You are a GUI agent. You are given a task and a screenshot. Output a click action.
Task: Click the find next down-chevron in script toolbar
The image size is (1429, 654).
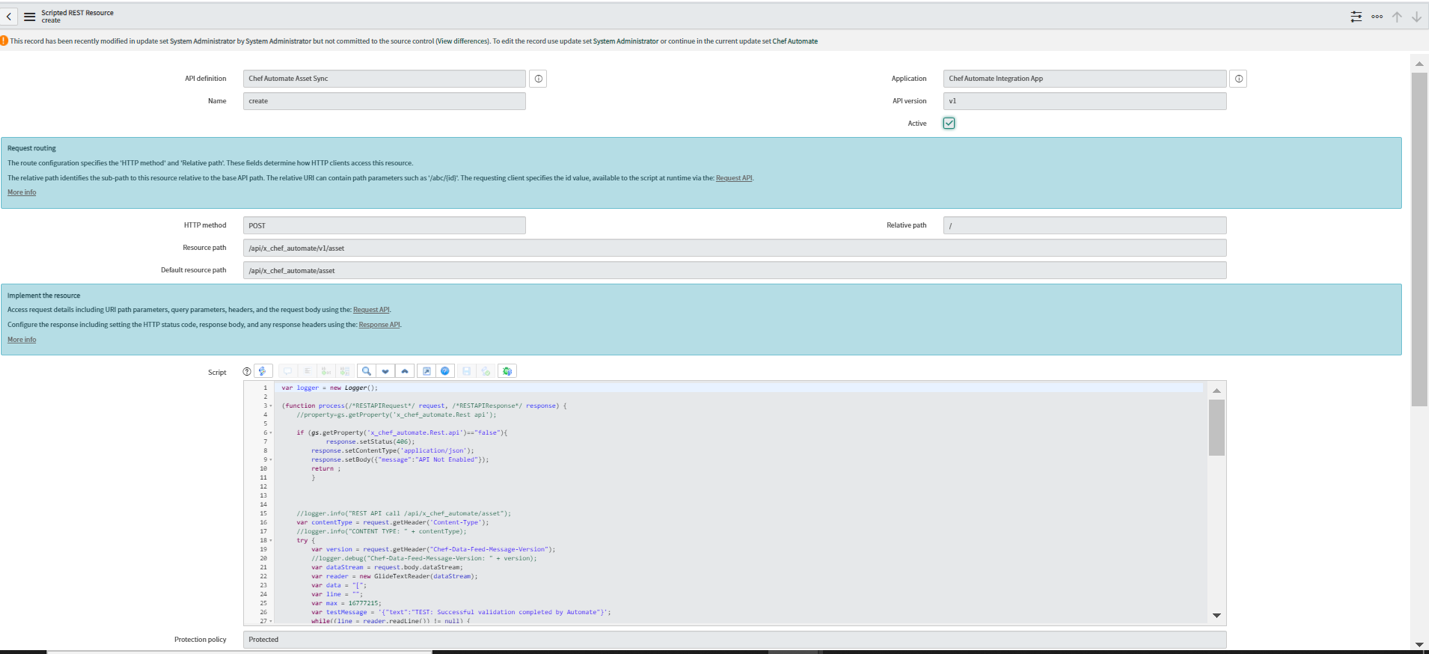[x=385, y=371]
